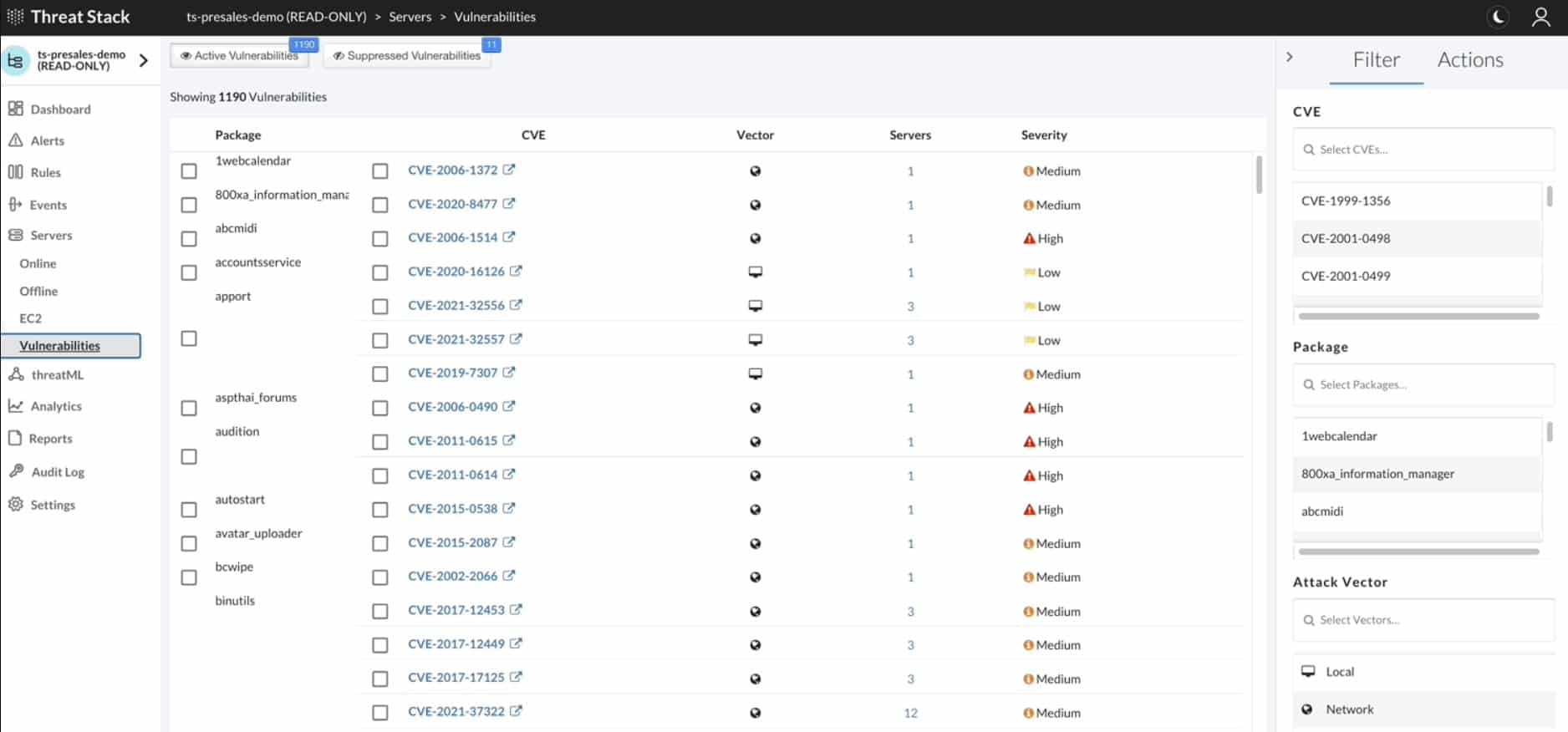Image resolution: width=1568 pixels, height=732 pixels.
Task: Click Medium severity icon for CVE-2015-2087
Action: click(1028, 543)
